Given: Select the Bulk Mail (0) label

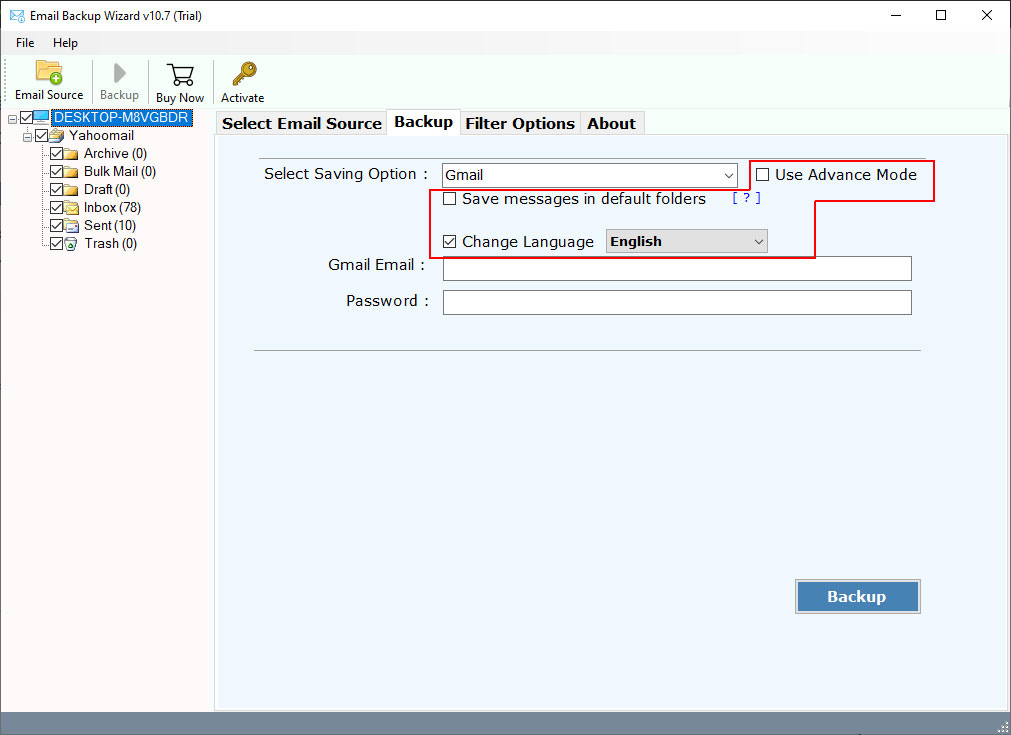Looking at the screenshot, I should [x=120, y=172].
